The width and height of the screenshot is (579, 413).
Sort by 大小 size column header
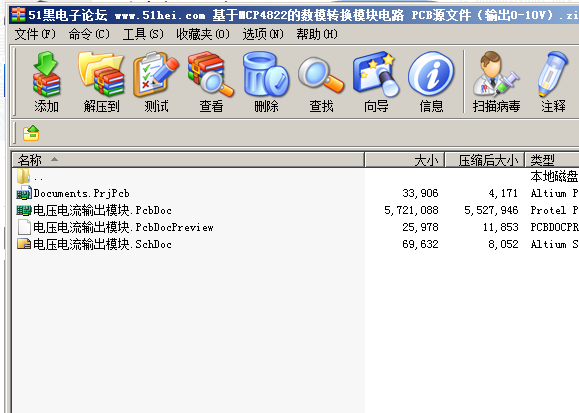[405, 160]
